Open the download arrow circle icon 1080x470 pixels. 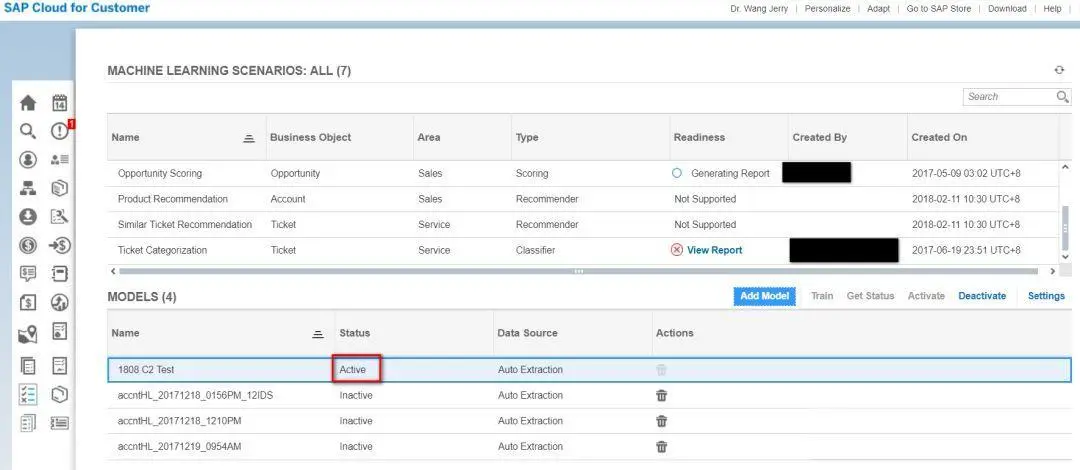tap(28, 216)
